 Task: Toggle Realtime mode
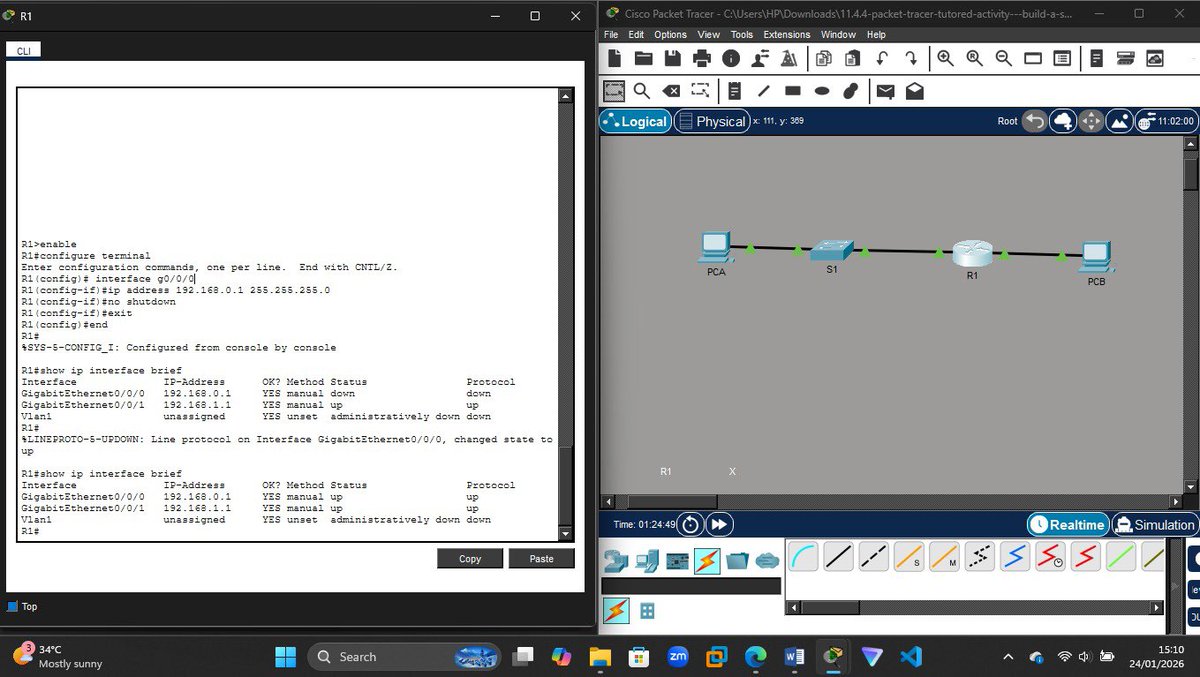point(1067,524)
